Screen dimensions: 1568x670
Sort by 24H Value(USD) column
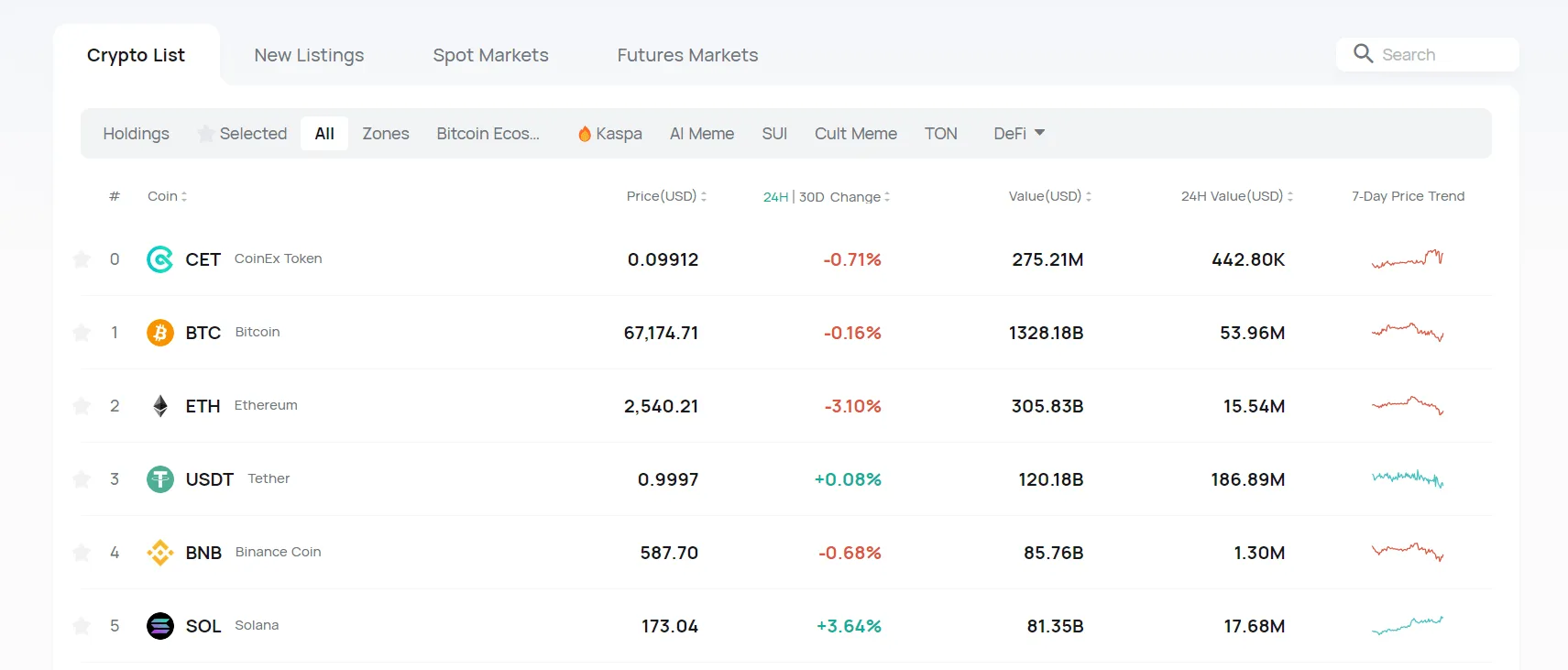point(1237,196)
